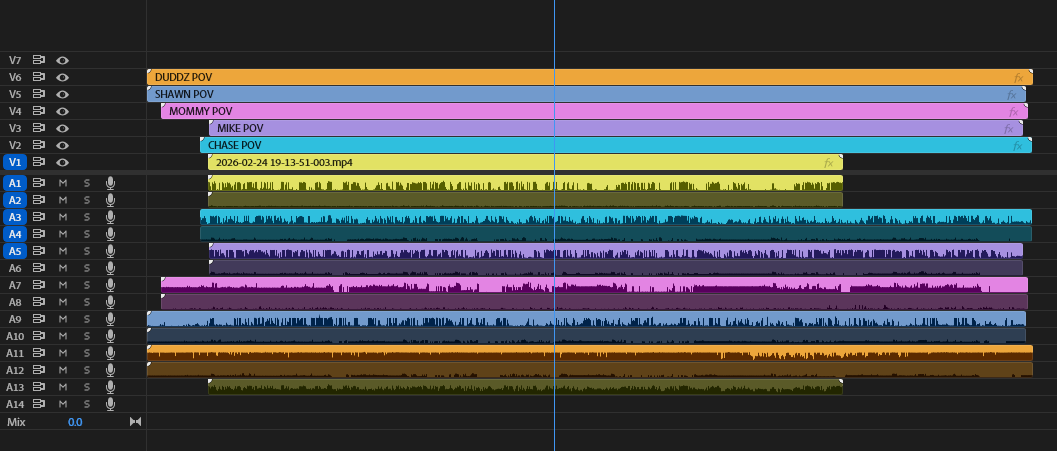Viewport: 1057px width, 451px height.
Task: Click the fx badge on the mp4 clip
Action: coord(828,163)
